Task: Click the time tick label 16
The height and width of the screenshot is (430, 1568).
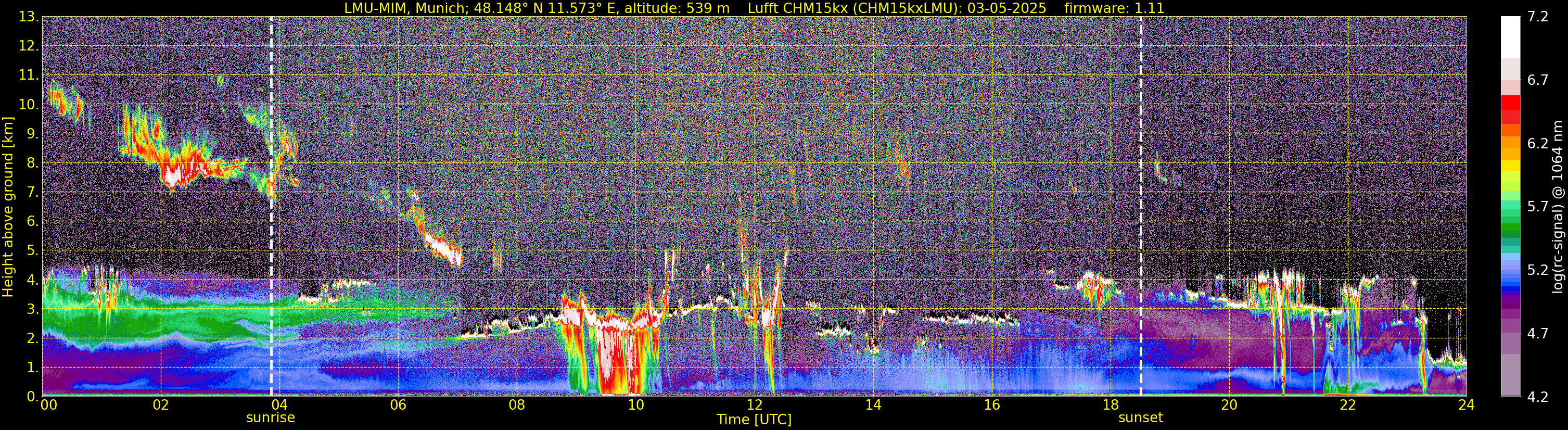Action: pyautogui.click(x=991, y=405)
